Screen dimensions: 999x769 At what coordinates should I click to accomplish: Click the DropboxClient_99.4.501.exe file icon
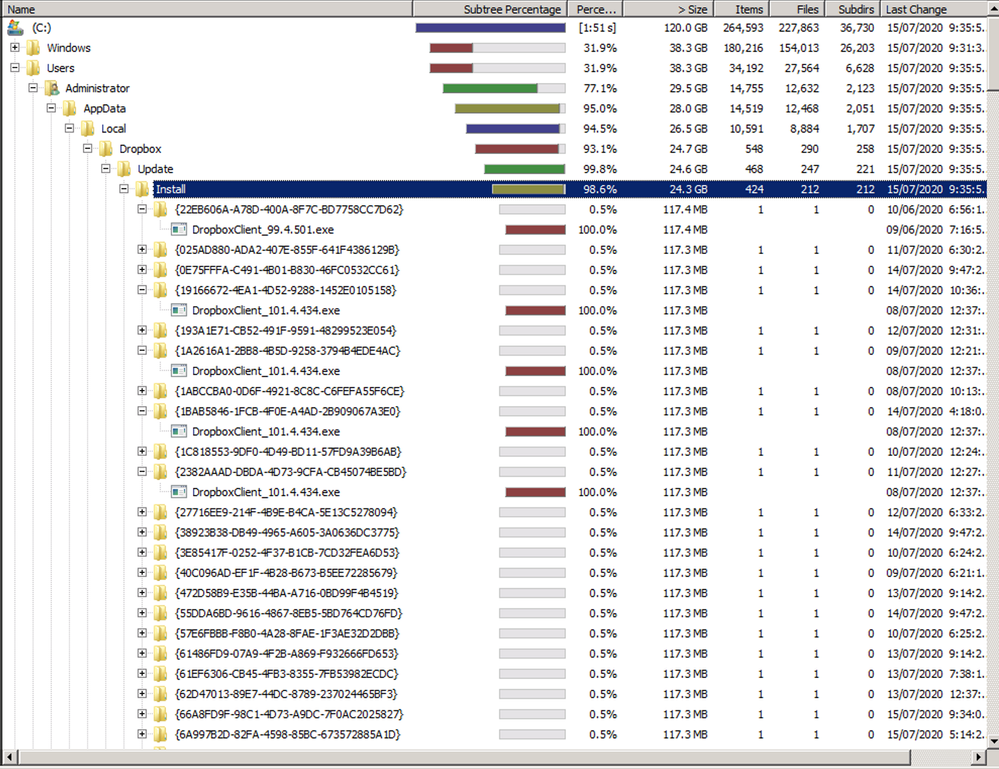[x=179, y=230]
